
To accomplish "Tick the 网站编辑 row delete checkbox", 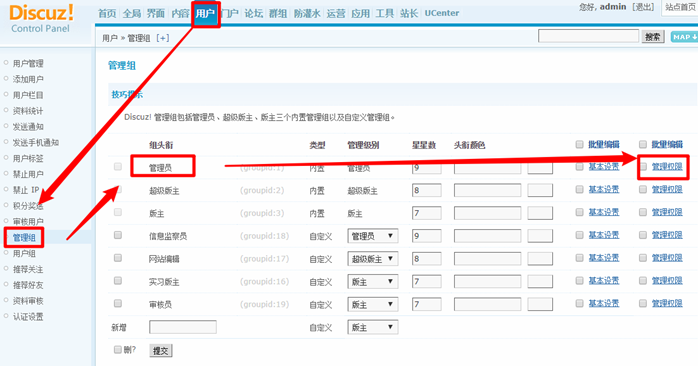I will point(118,258).
